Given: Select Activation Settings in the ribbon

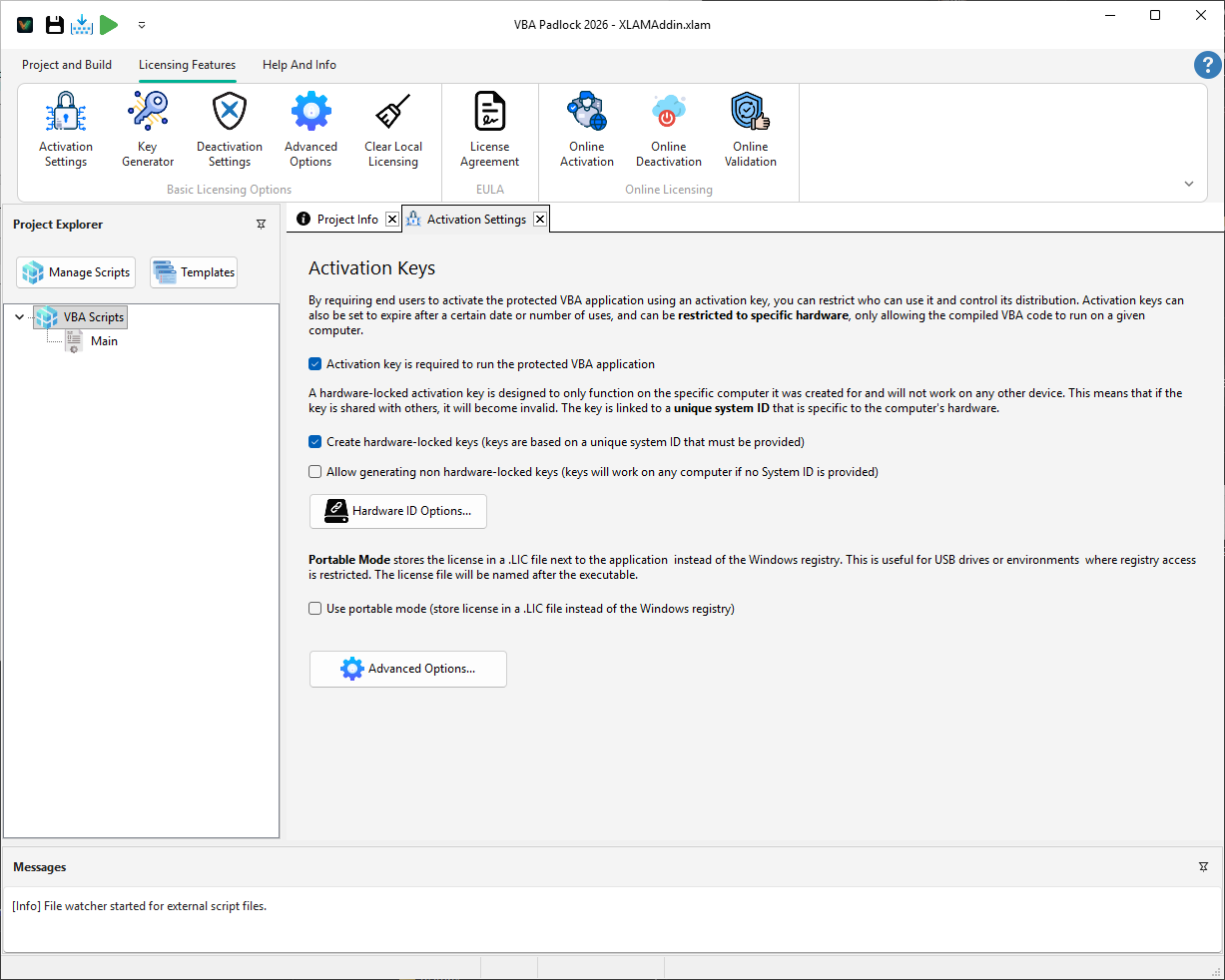Looking at the screenshot, I should coord(65,128).
